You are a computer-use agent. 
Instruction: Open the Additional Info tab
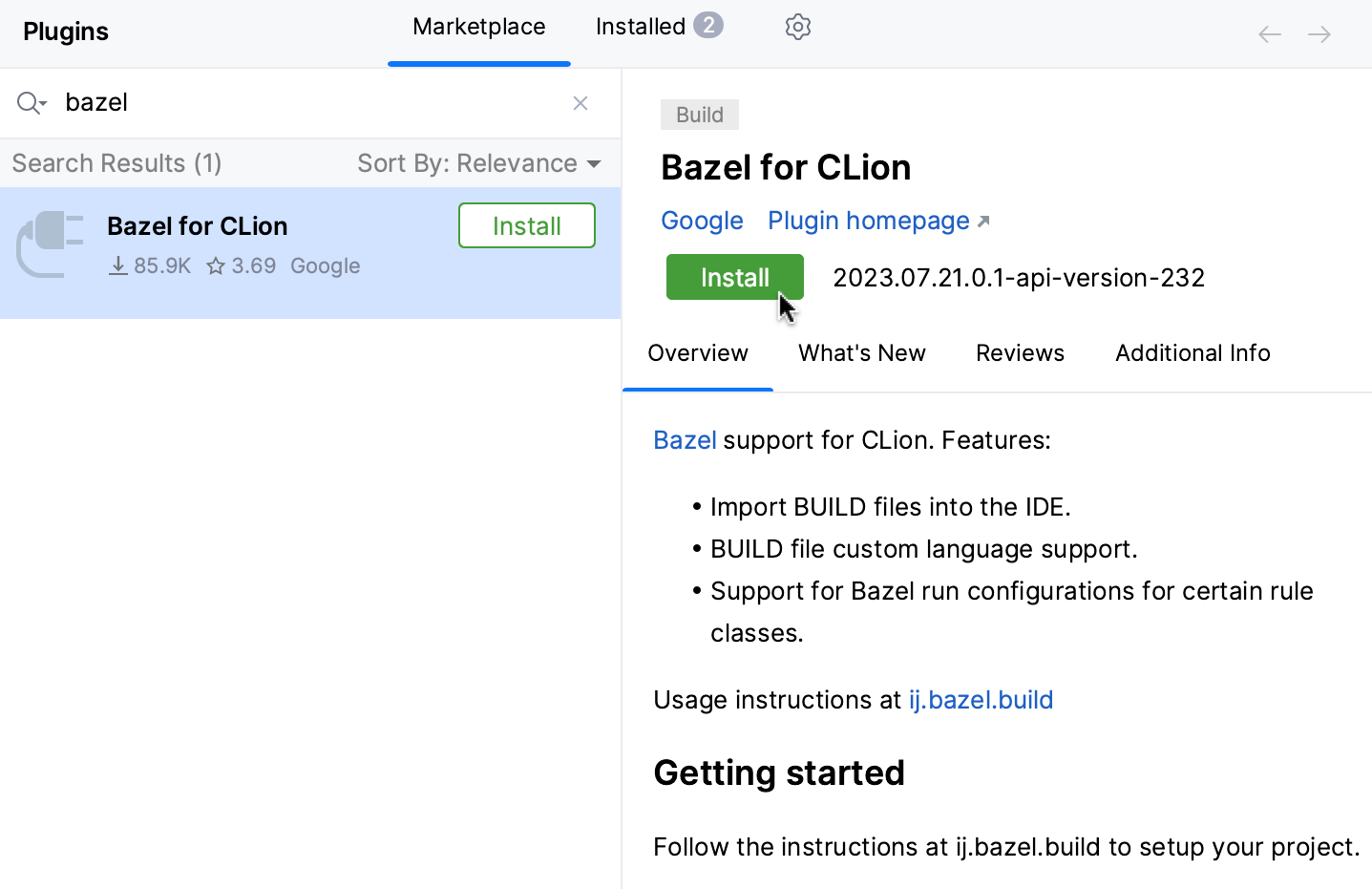click(x=1192, y=352)
